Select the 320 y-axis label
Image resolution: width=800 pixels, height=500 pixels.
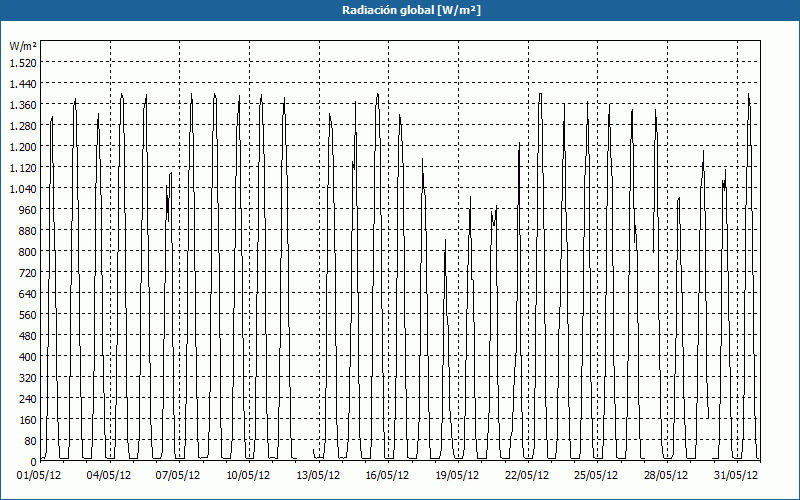[x=29, y=378]
